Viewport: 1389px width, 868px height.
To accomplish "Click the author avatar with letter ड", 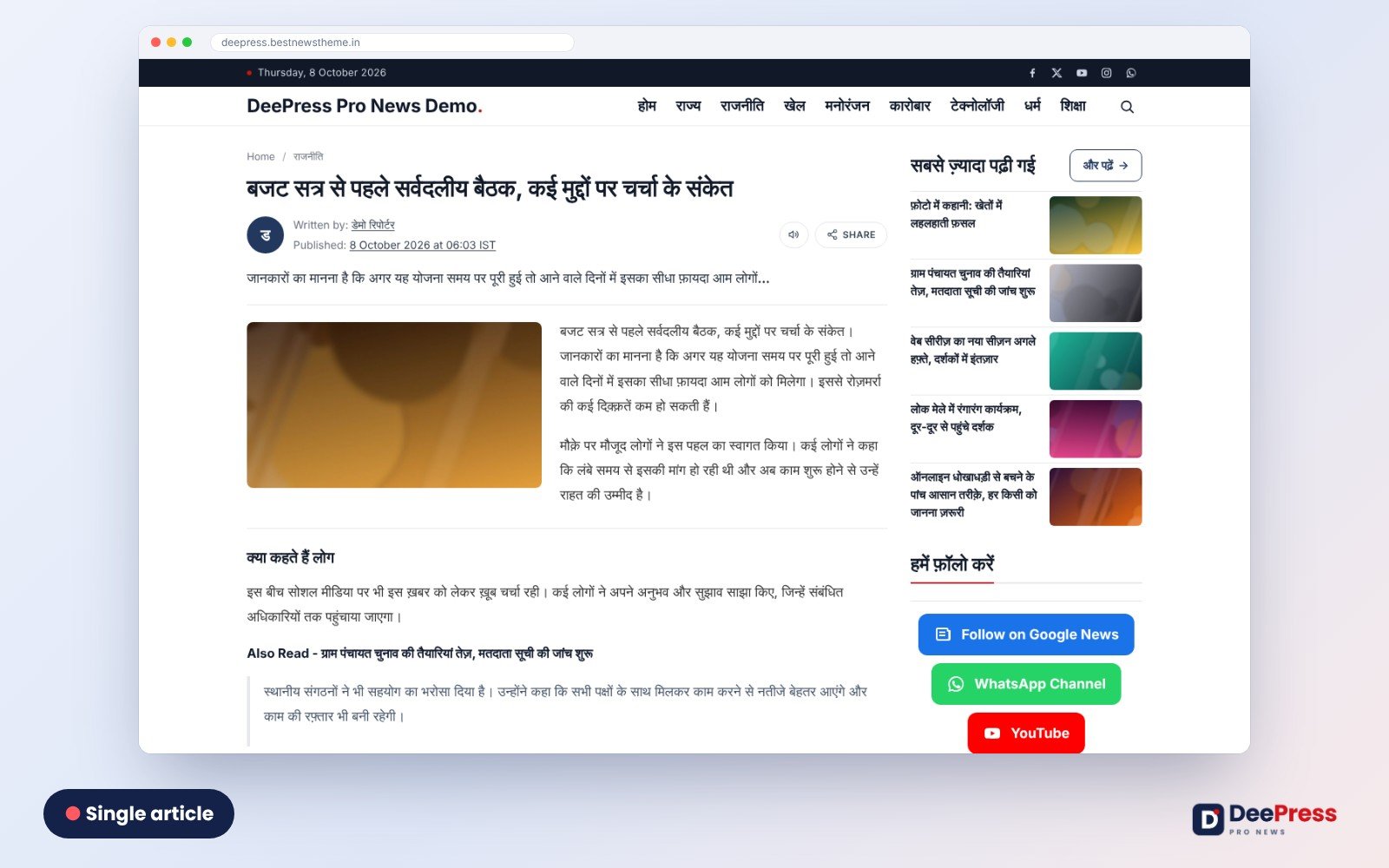I will coord(266,235).
